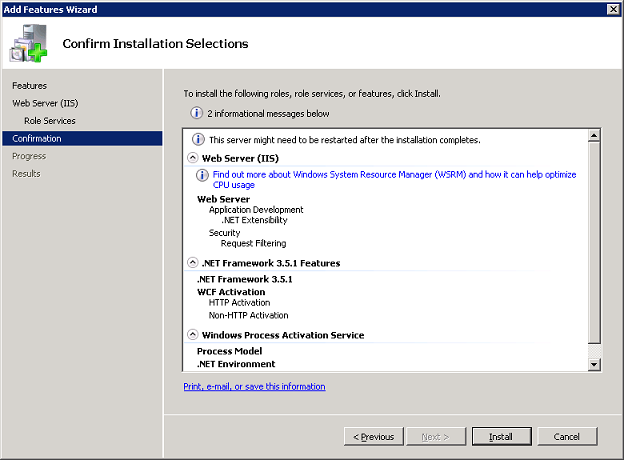Close the Add Features Wizard window

tap(613, 9)
